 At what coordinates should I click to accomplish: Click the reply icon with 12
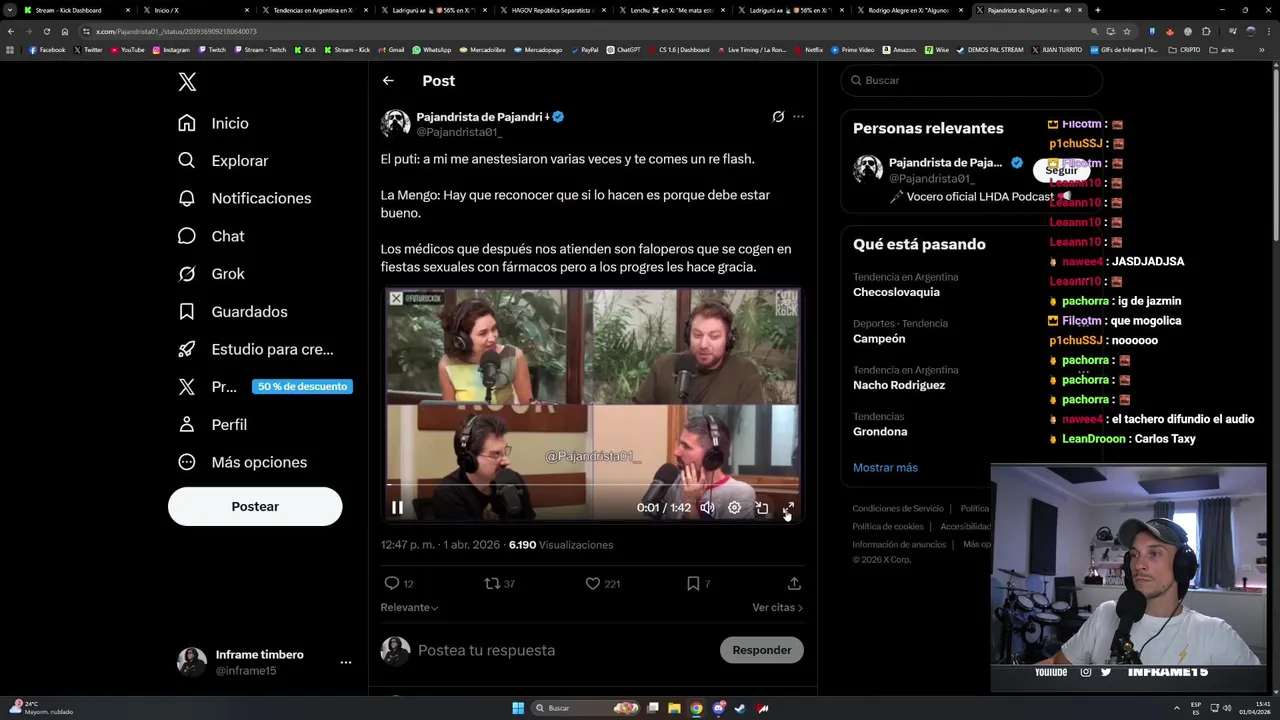point(398,583)
